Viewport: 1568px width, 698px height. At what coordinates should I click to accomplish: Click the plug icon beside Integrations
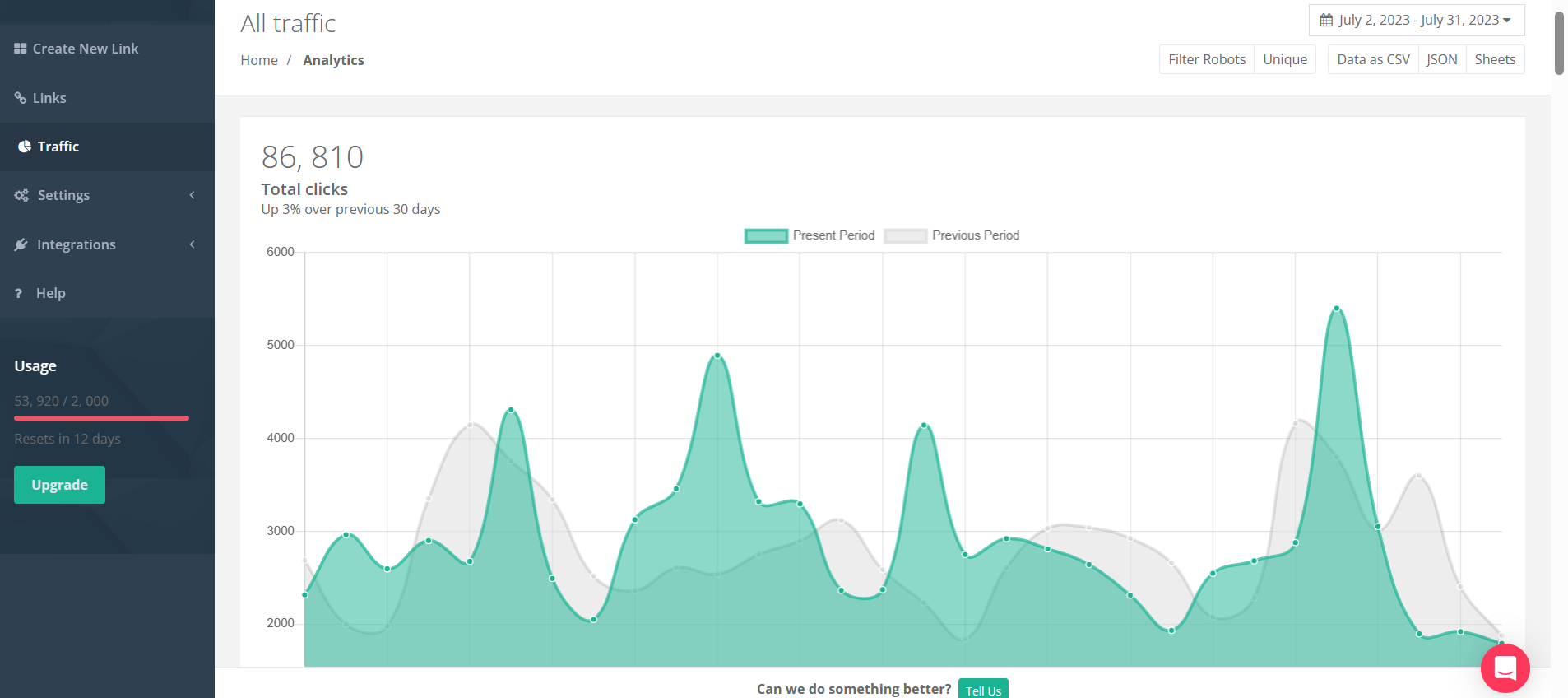21,244
